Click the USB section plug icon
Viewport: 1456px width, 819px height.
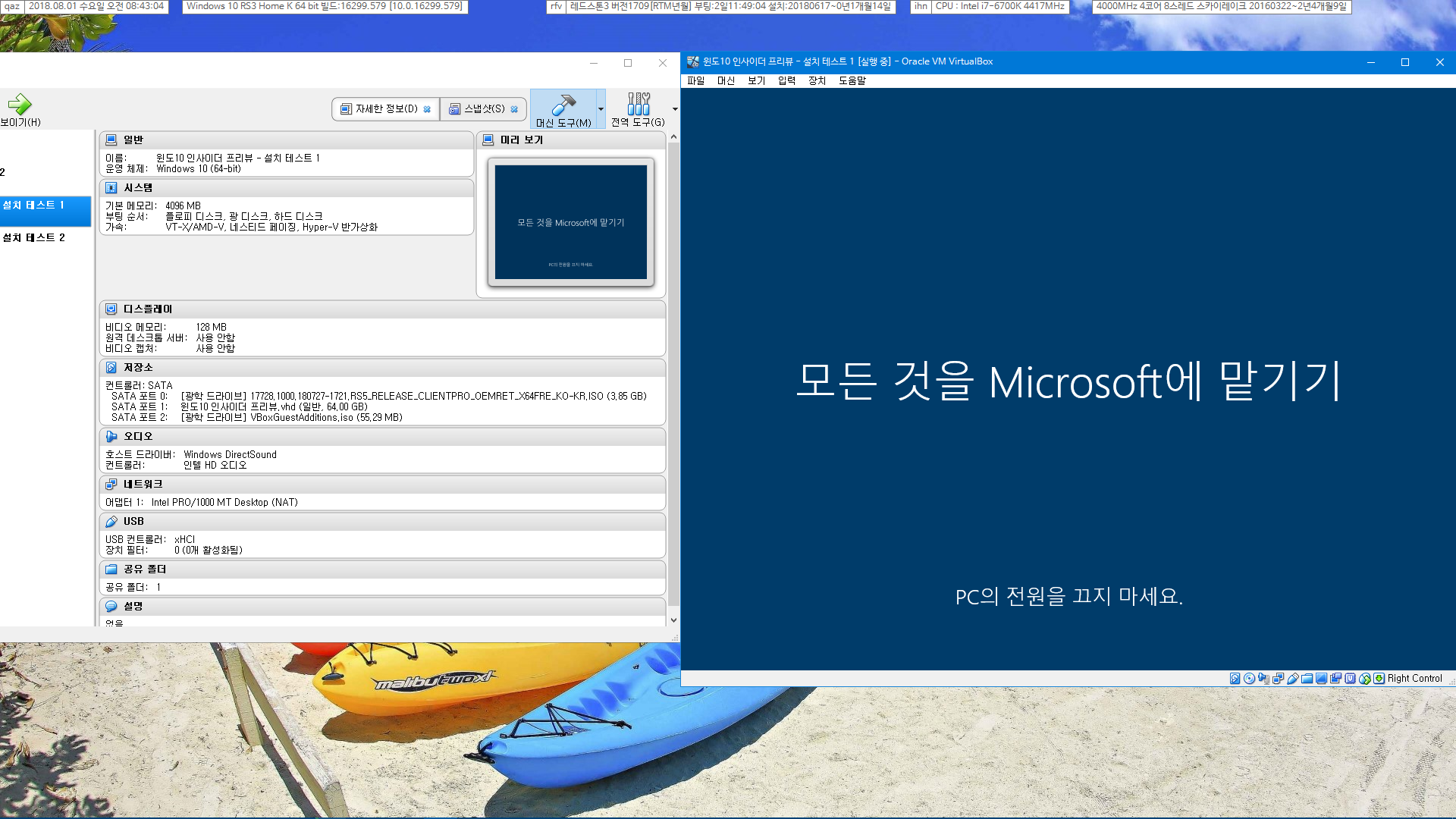tap(111, 521)
